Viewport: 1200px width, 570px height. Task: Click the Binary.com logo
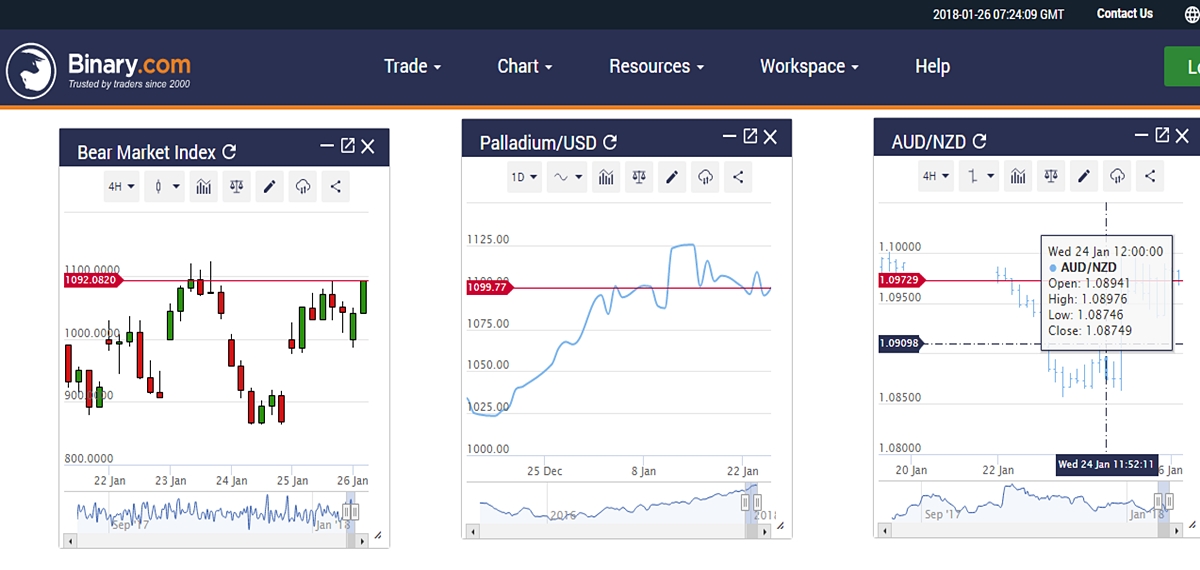point(98,70)
